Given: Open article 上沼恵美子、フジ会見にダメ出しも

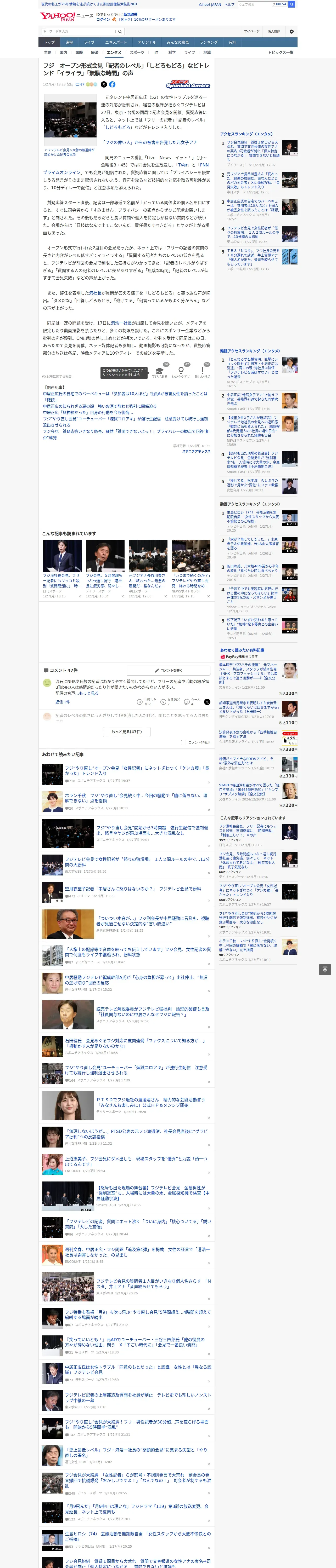Looking at the screenshot, I should (x=136, y=1161).
